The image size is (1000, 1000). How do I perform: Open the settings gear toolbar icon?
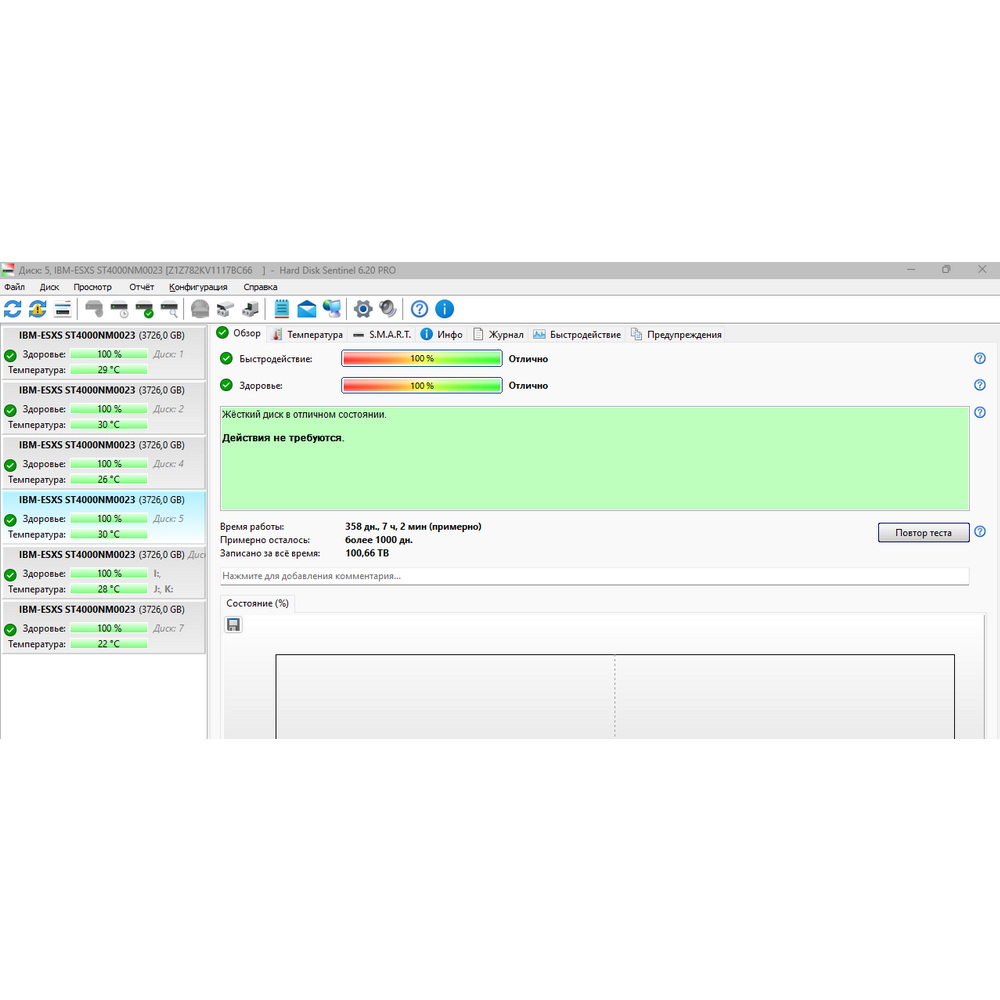click(363, 309)
